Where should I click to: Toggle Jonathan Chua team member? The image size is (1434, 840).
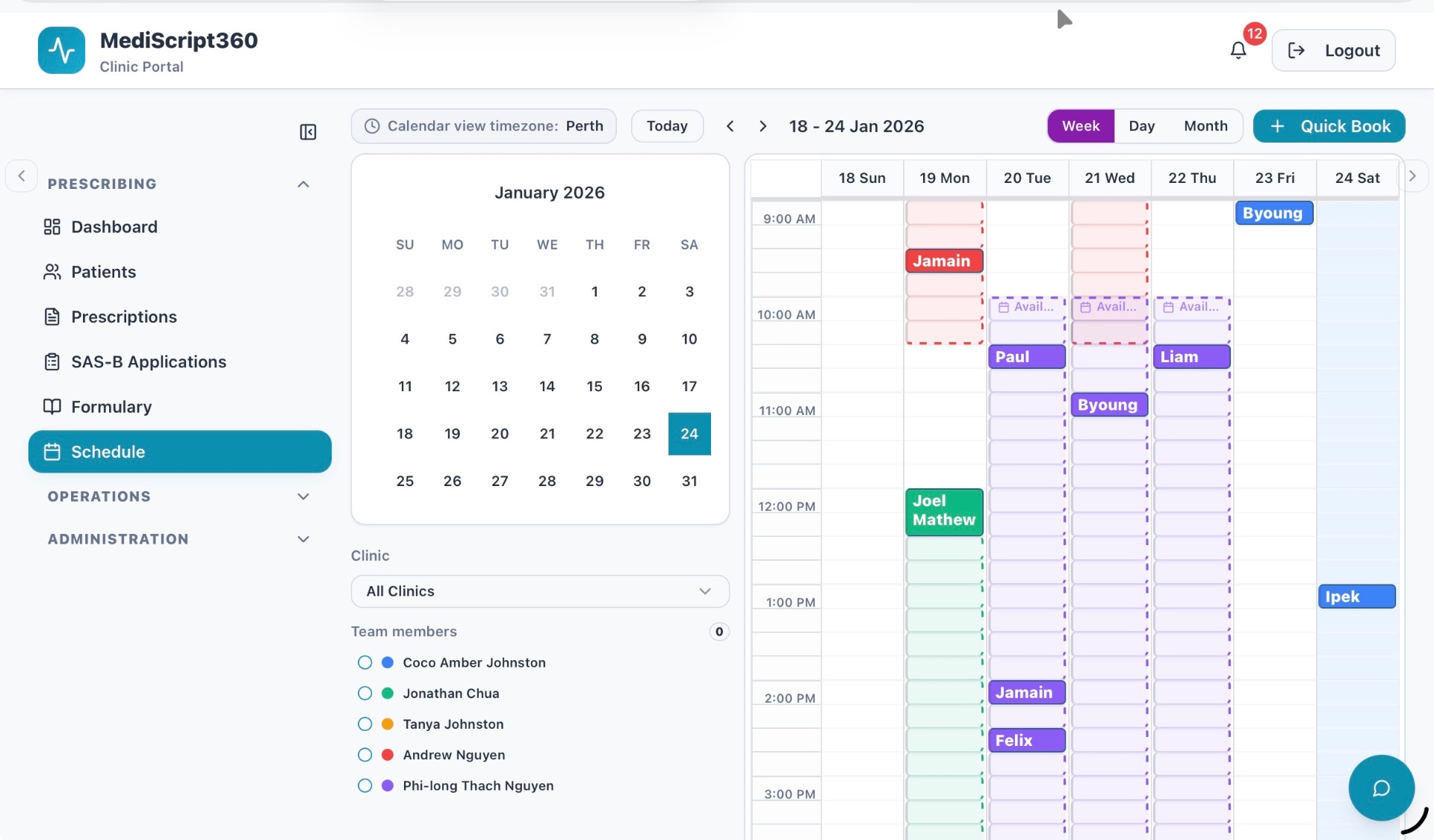pos(364,693)
